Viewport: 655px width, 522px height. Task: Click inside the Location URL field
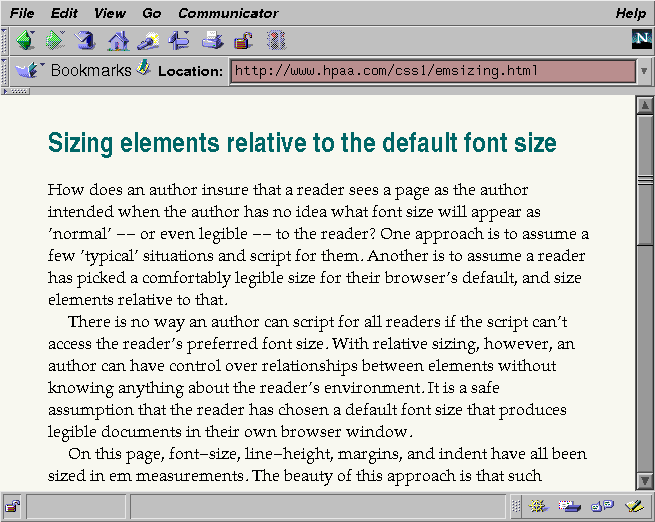coord(432,71)
